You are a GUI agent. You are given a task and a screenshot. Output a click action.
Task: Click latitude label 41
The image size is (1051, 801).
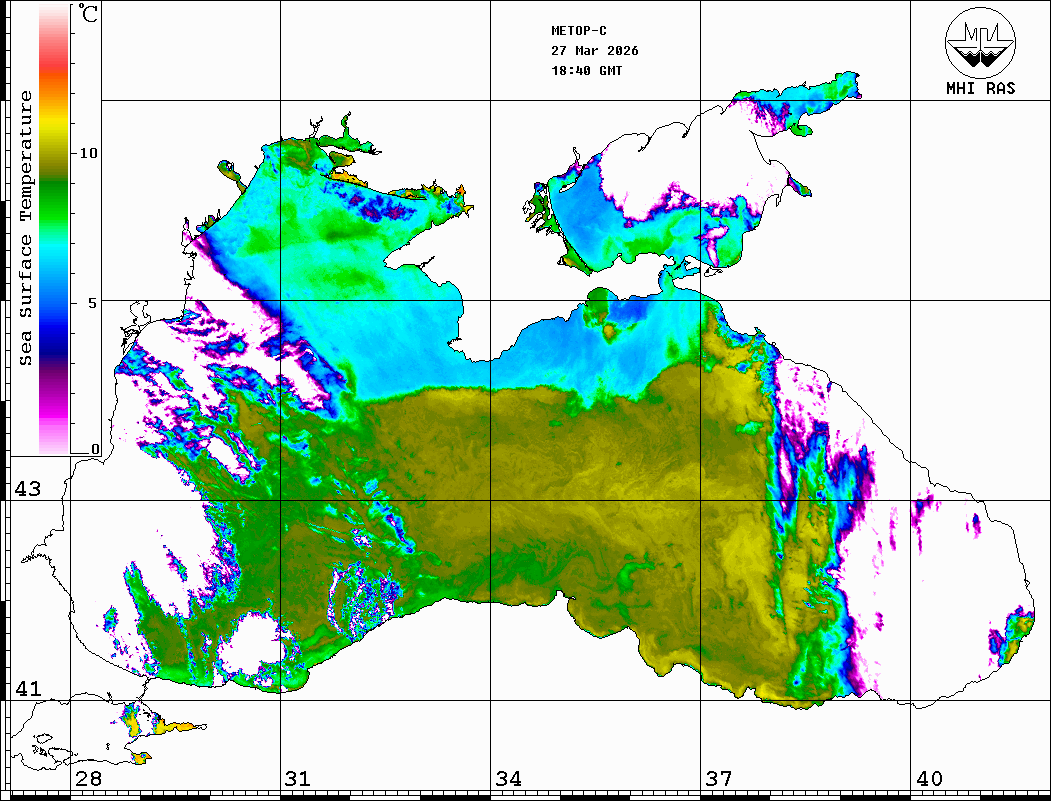tap(26, 689)
